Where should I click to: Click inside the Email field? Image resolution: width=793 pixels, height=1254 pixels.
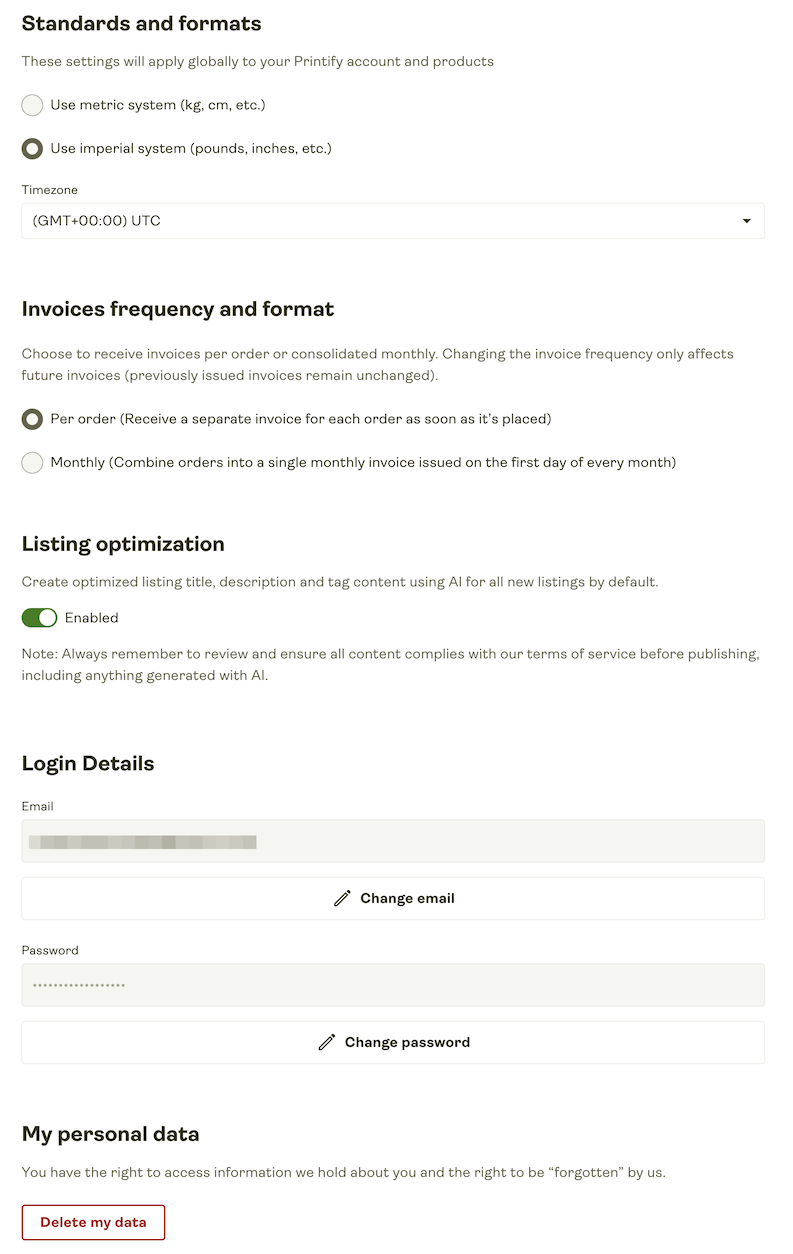click(x=393, y=841)
